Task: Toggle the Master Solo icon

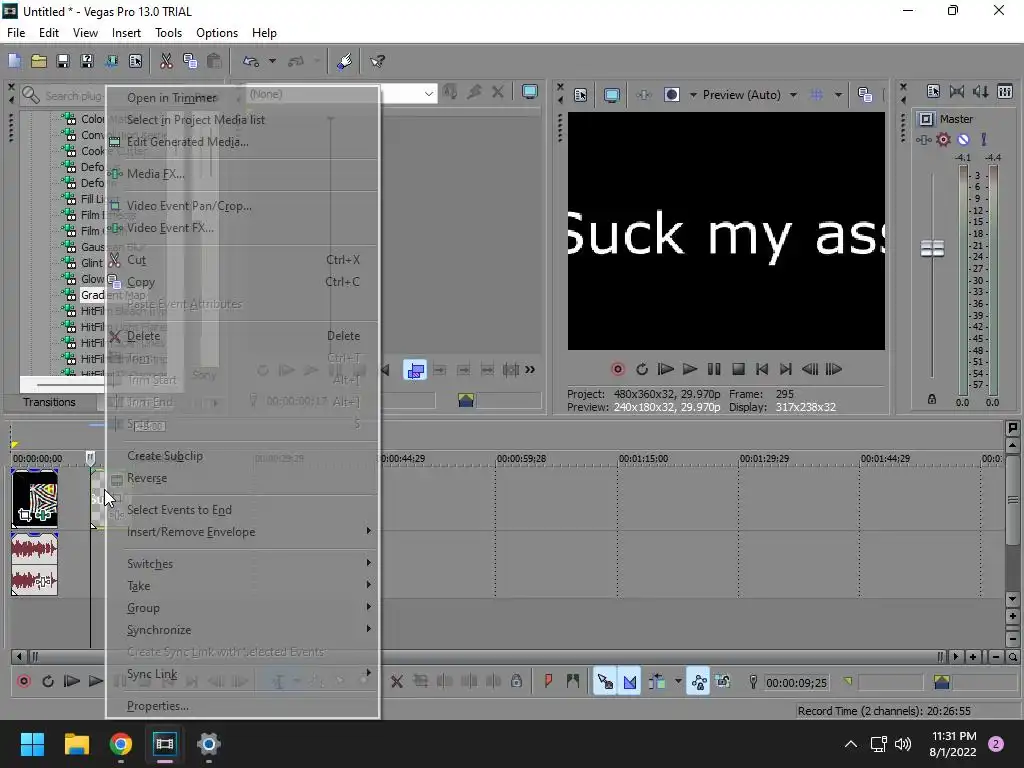Action: 984,140
